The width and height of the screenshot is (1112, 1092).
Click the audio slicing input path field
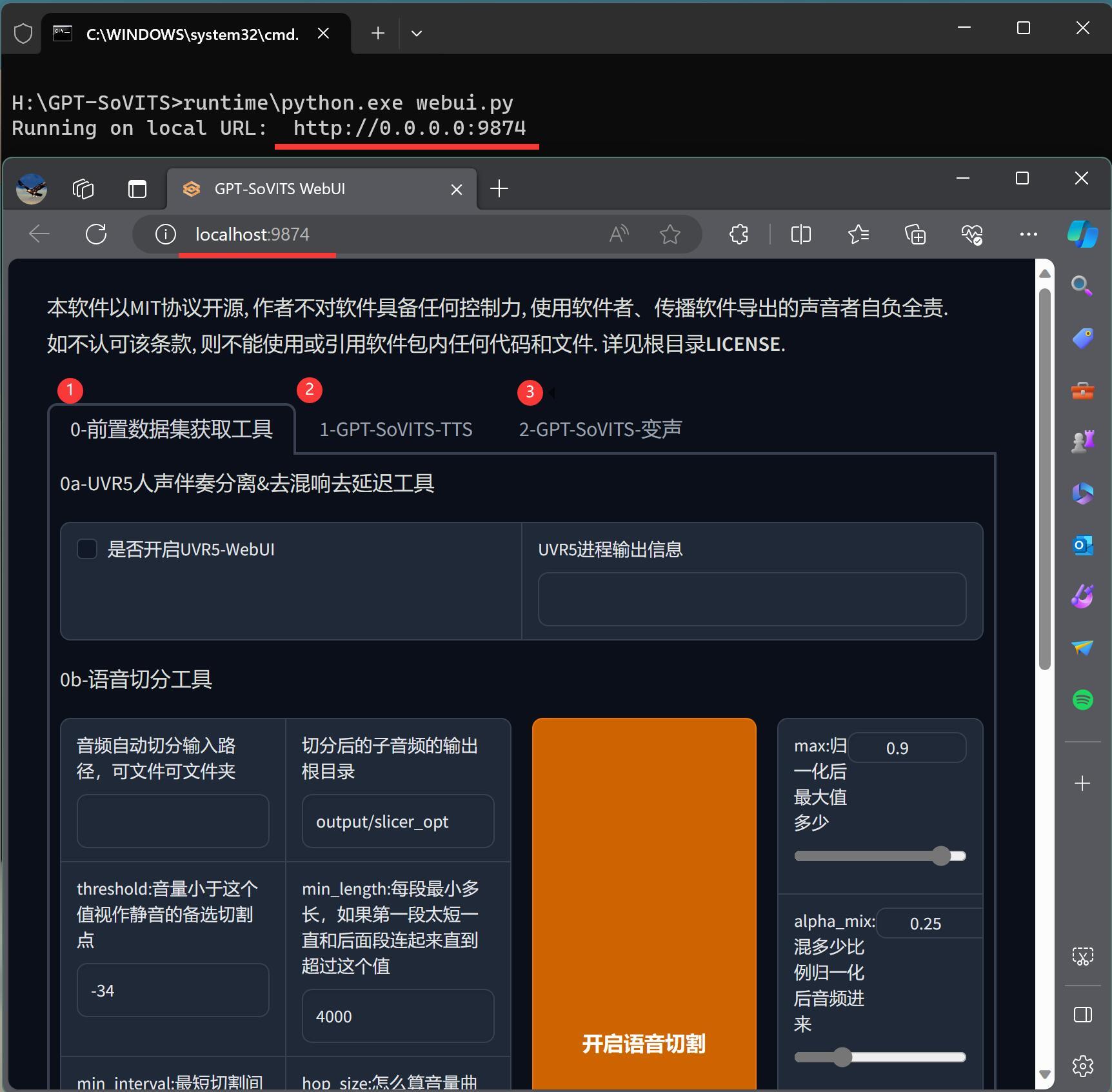coord(173,821)
